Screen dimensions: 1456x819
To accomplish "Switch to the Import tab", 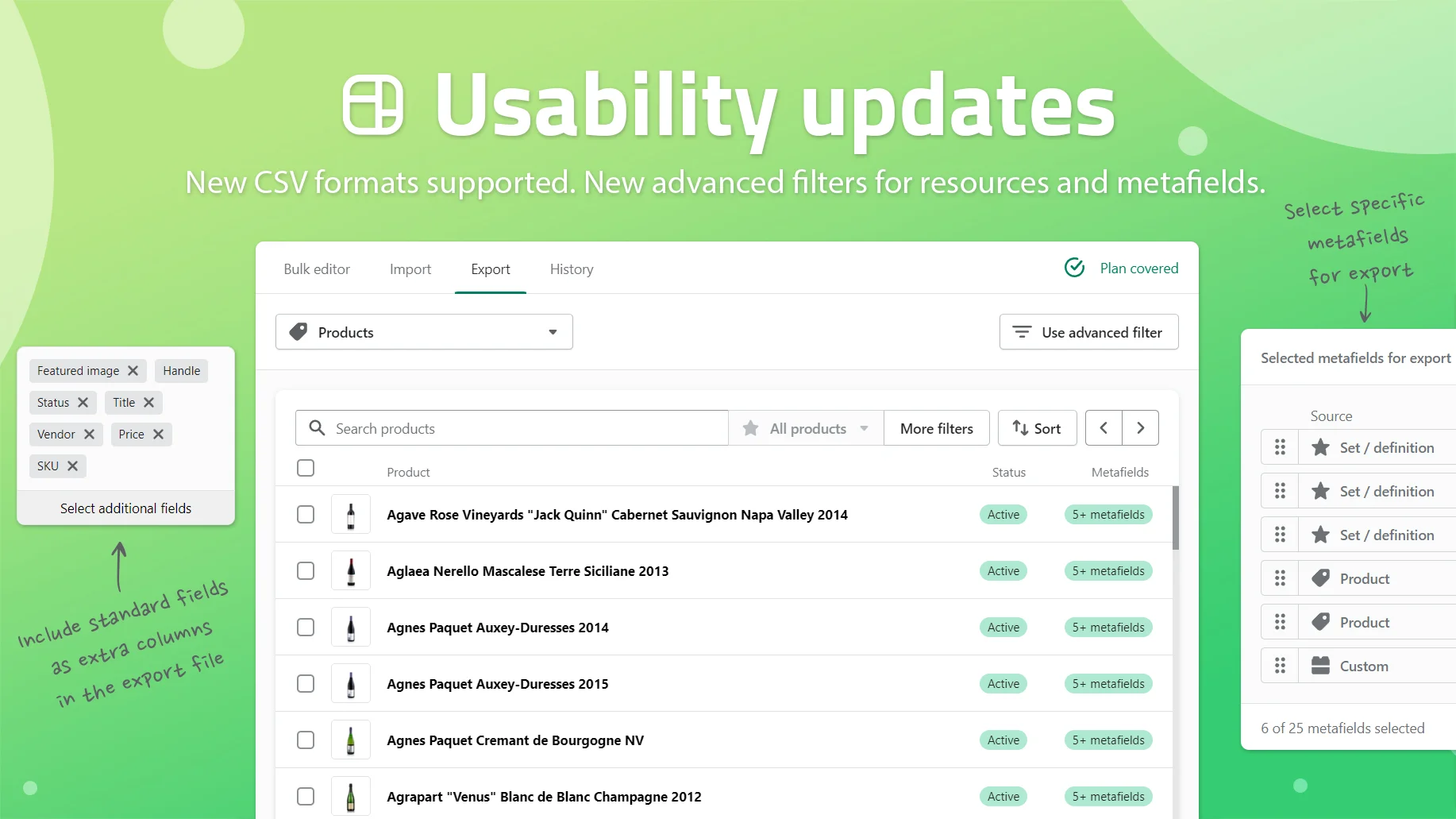I will [410, 269].
